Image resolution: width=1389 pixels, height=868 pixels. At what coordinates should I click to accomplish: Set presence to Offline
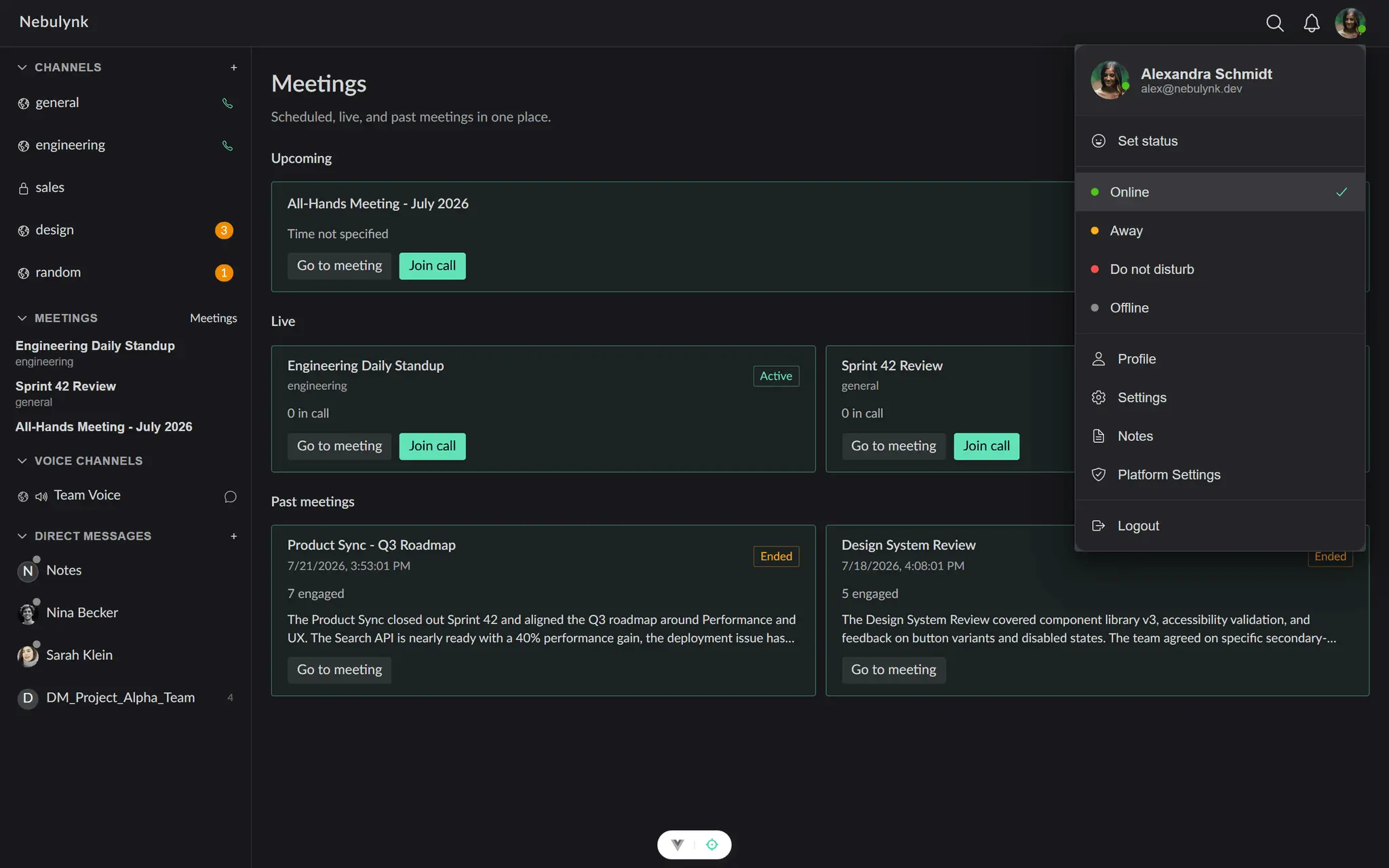(x=1219, y=308)
